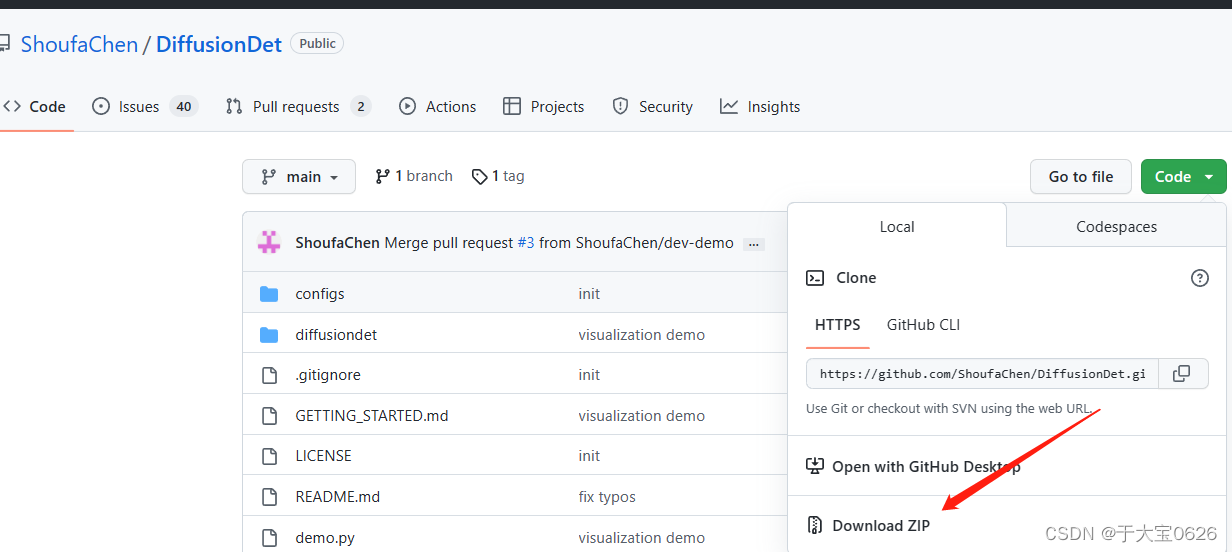Click the HTTPS clone URL field
Viewport: 1232px width, 552px height.
[x=982, y=374]
